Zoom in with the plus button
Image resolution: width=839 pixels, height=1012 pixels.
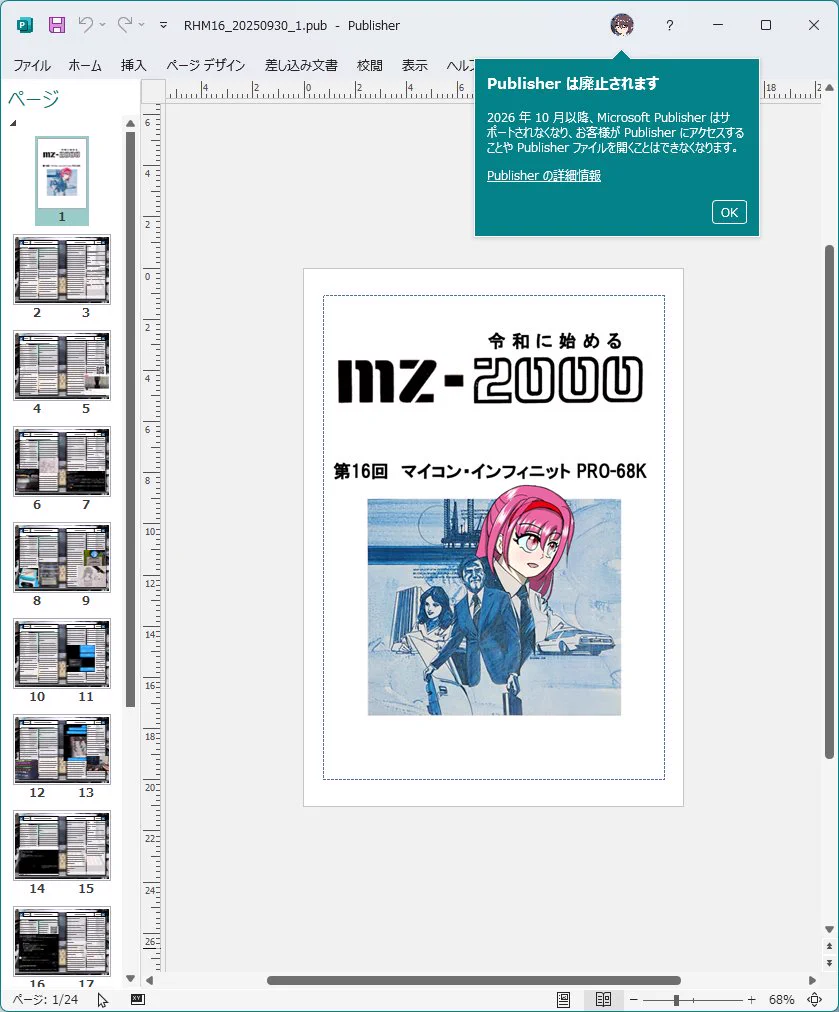tap(751, 999)
